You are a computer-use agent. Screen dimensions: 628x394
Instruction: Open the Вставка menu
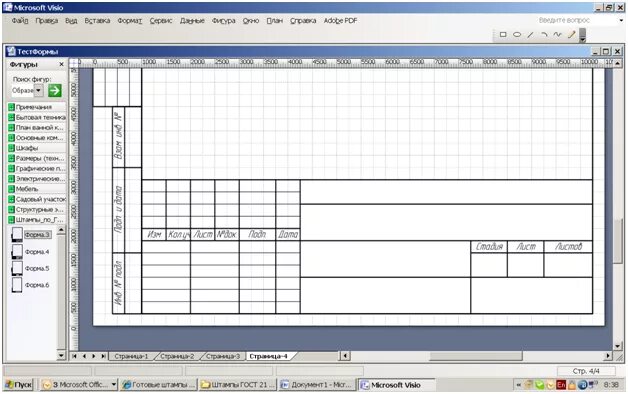coord(97,20)
